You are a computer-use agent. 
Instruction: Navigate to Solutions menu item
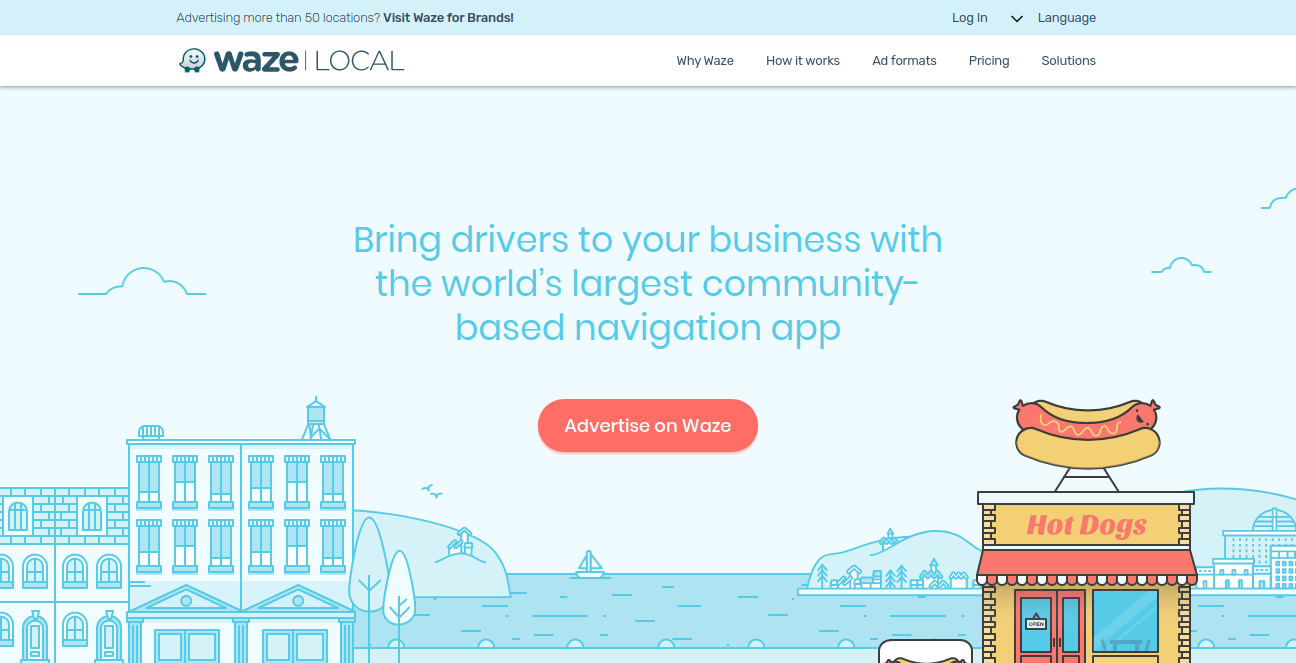click(x=1068, y=61)
